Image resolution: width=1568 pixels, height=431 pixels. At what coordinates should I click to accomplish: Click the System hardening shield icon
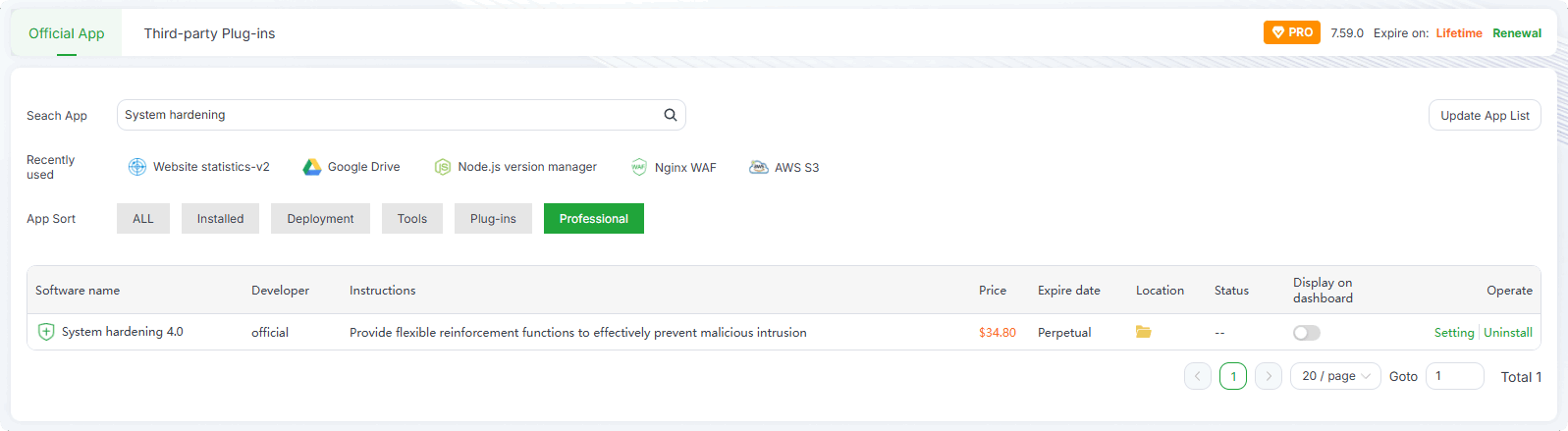(x=46, y=332)
